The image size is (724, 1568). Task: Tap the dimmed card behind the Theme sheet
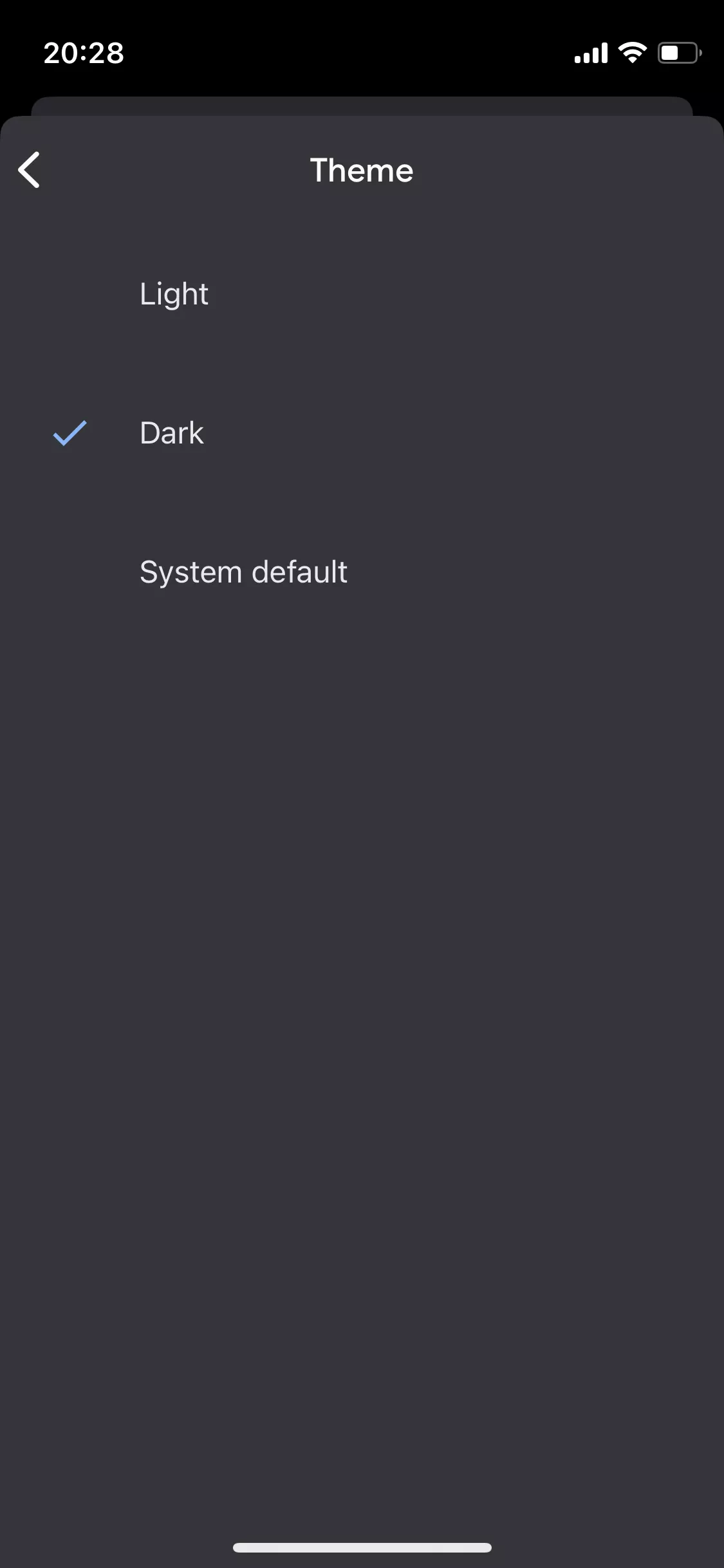(x=362, y=106)
